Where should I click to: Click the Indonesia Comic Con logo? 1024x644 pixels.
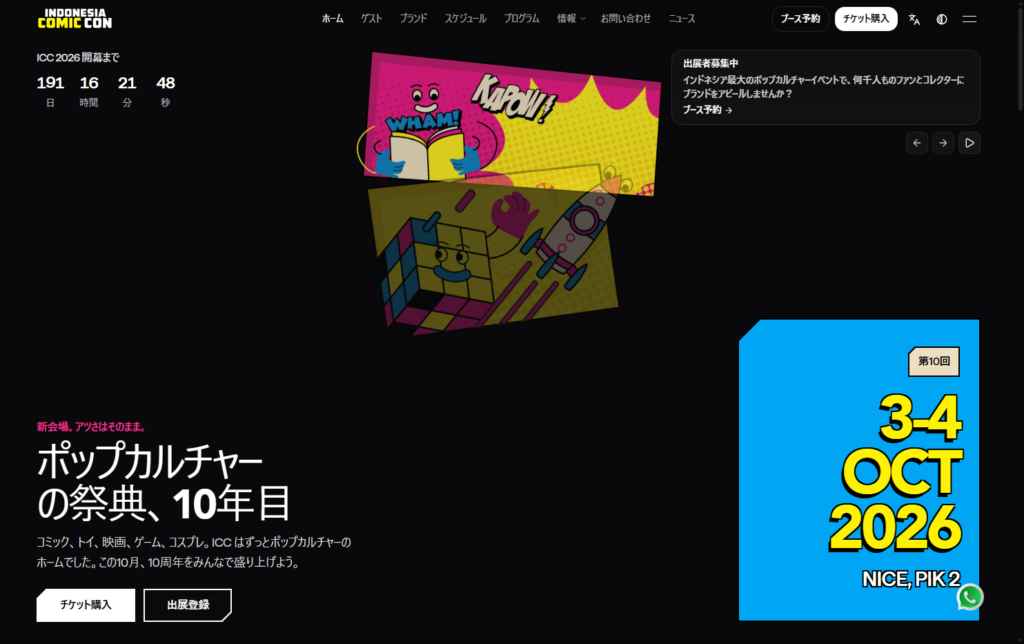pos(75,18)
